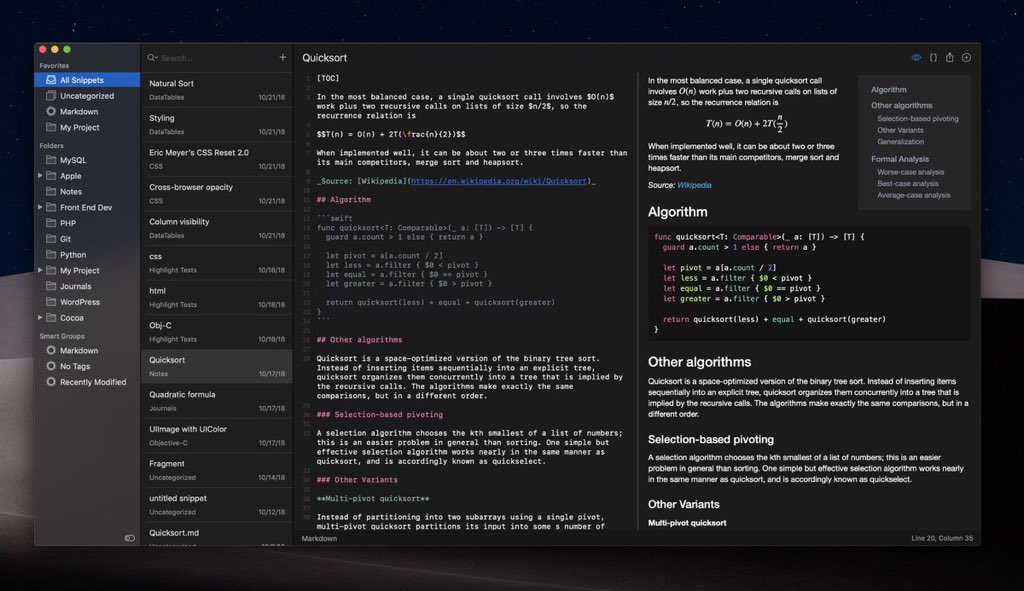The height and width of the screenshot is (591, 1024).
Task: Open the Quadratic formula snippet
Action: [x=217, y=401]
